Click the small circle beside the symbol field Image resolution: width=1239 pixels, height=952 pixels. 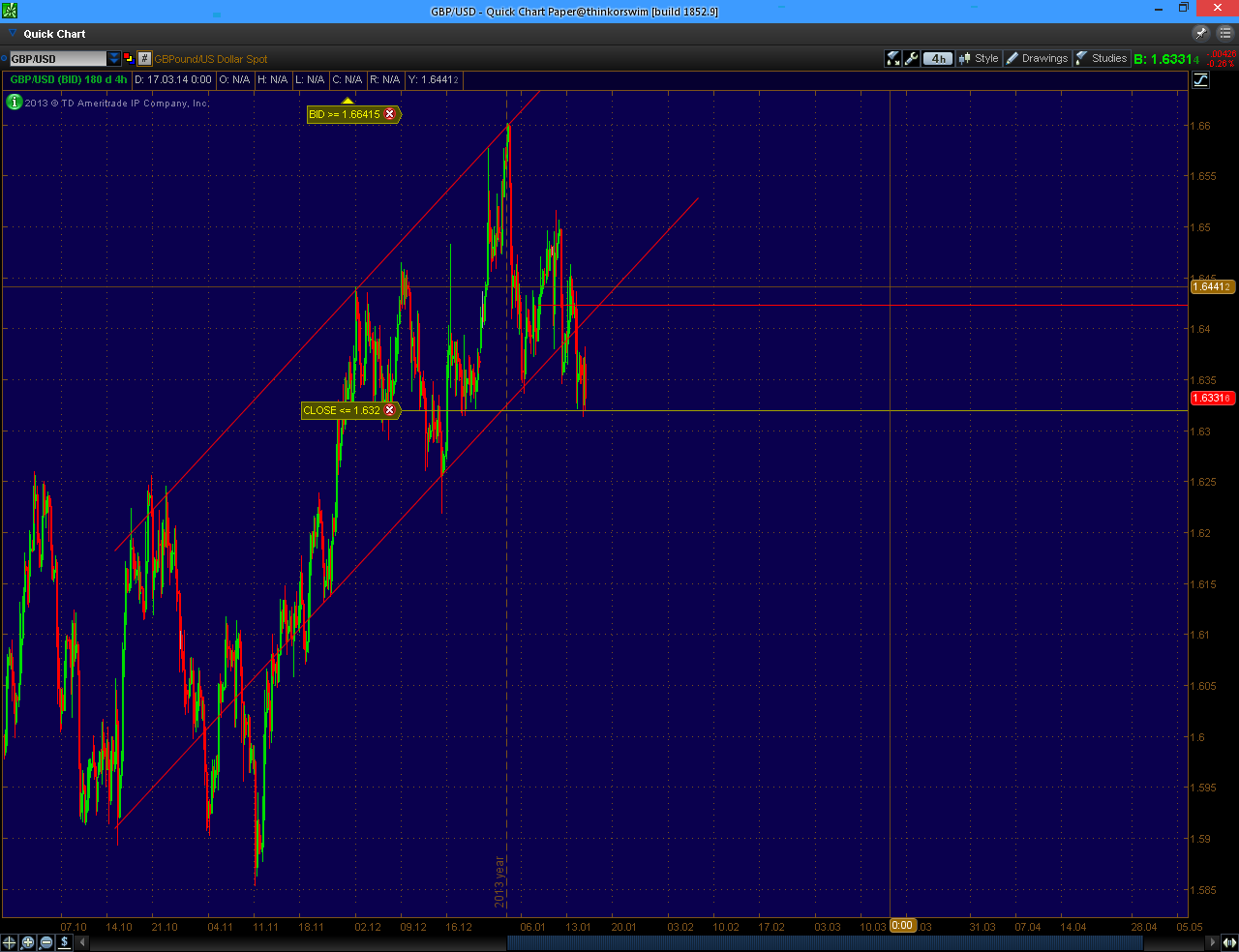click(x=5, y=59)
